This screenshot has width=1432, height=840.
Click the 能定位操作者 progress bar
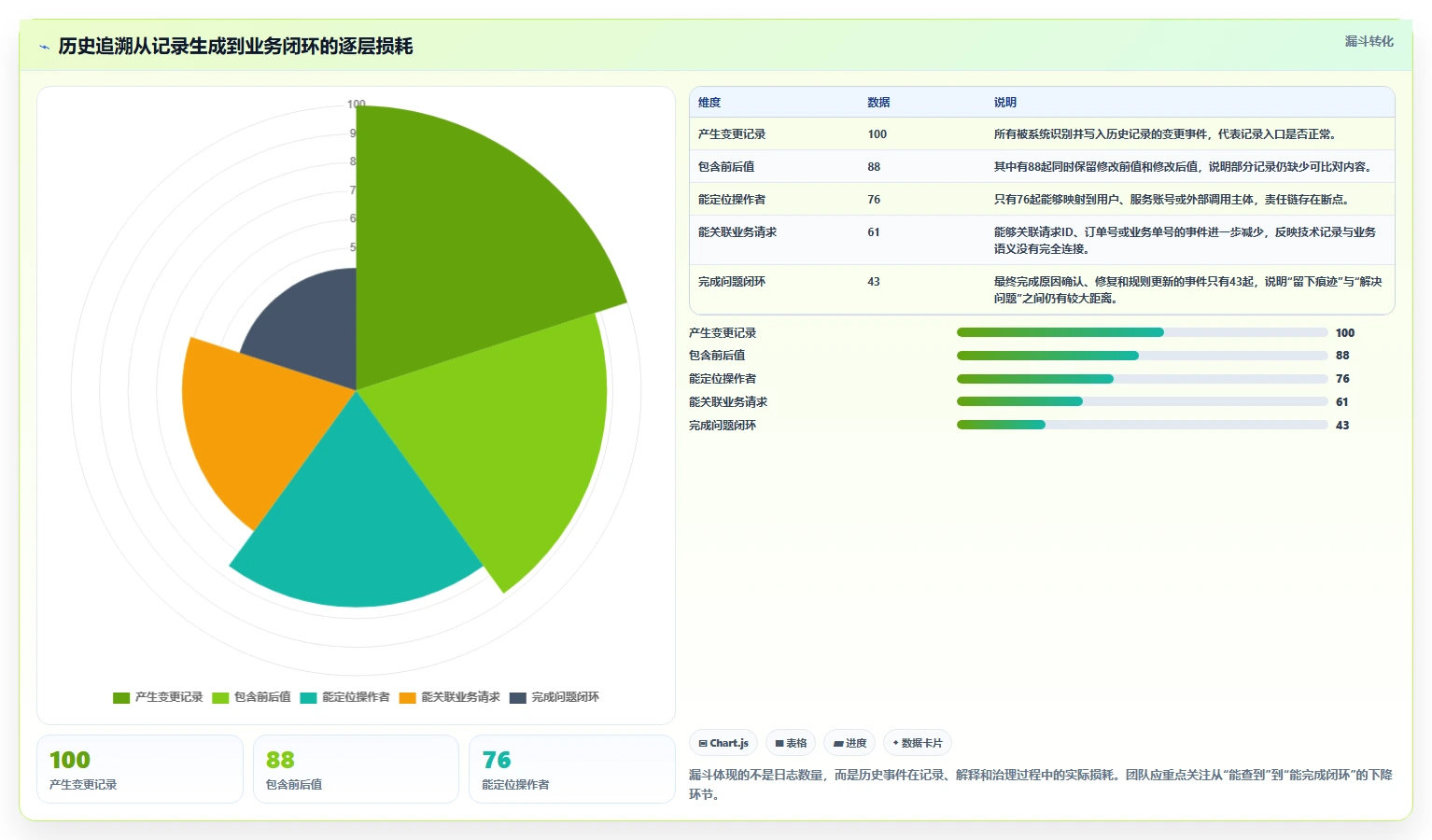[x=1142, y=379]
